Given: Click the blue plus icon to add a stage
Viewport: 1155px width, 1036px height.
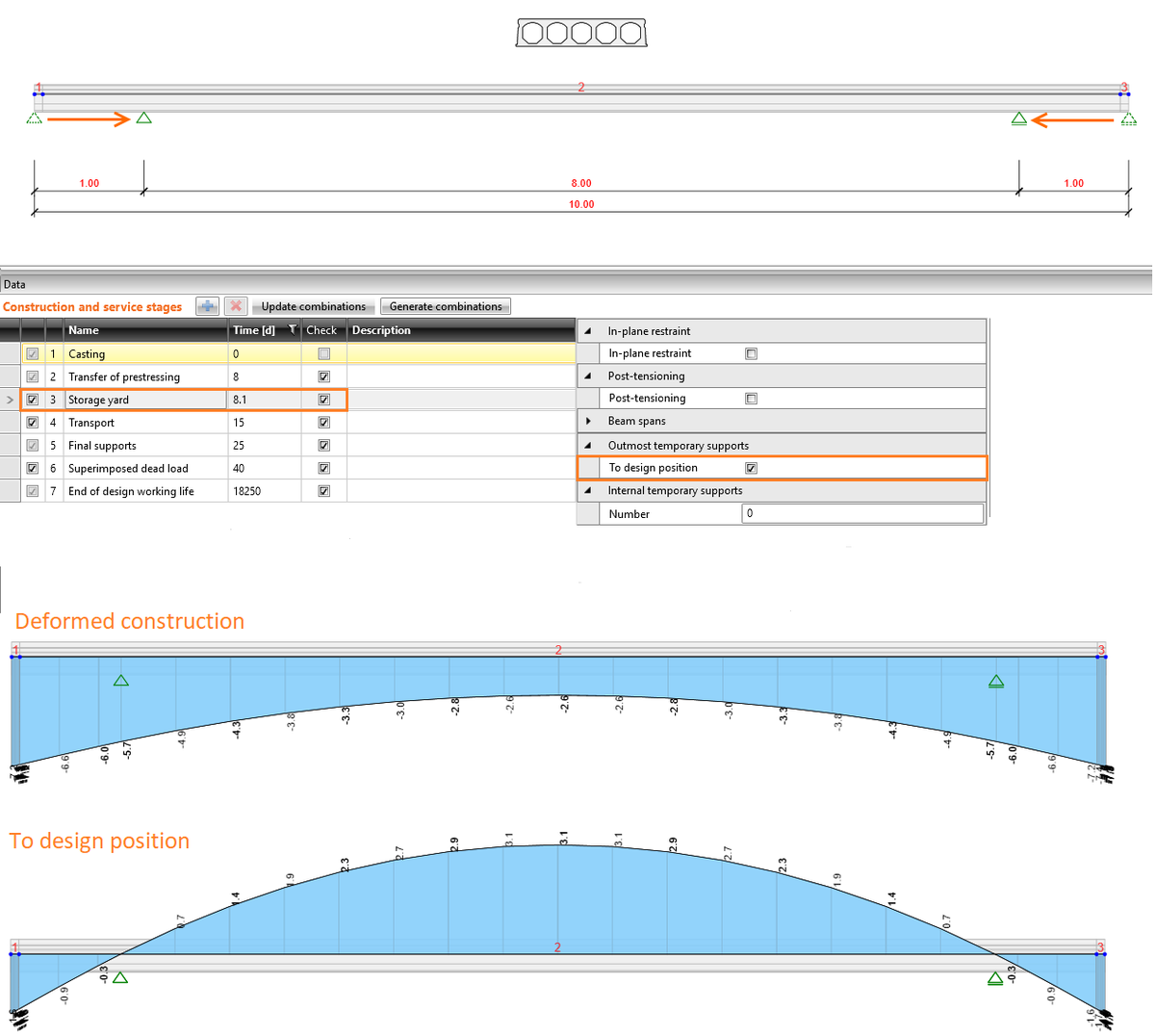Looking at the screenshot, I should [207, 306].
